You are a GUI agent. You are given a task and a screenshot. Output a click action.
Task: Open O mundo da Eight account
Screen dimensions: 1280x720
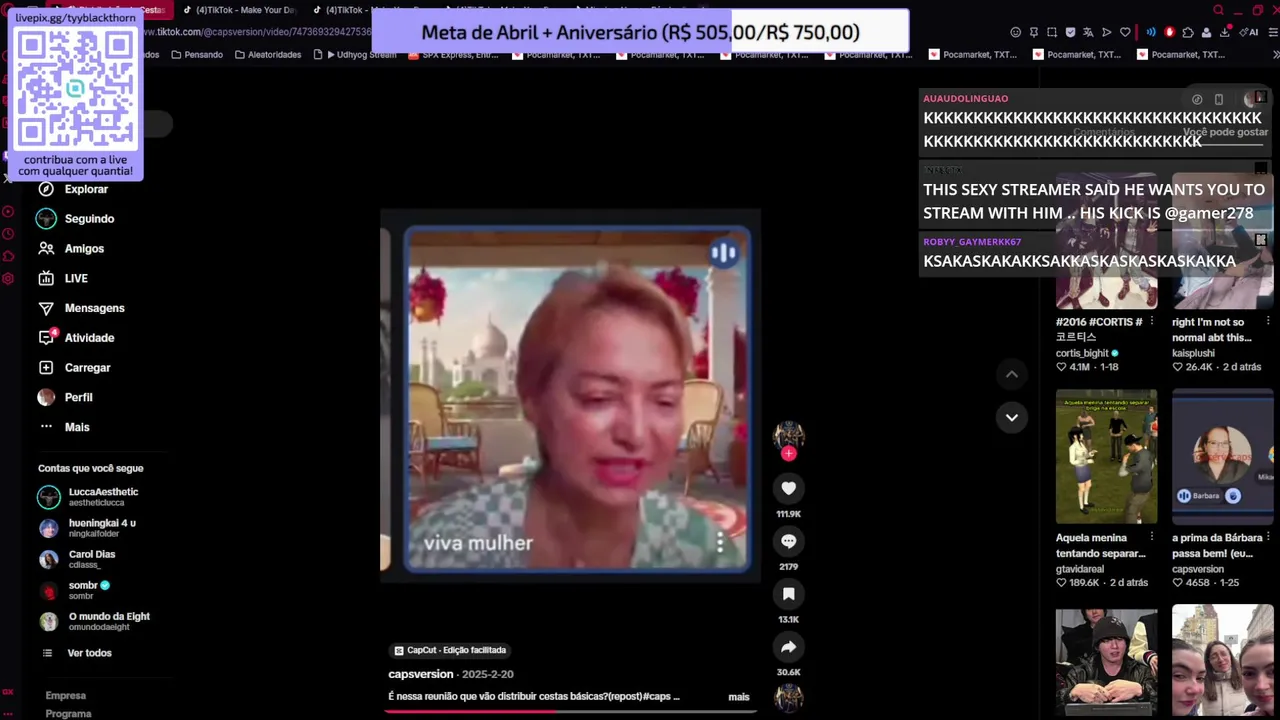point(95,621)
